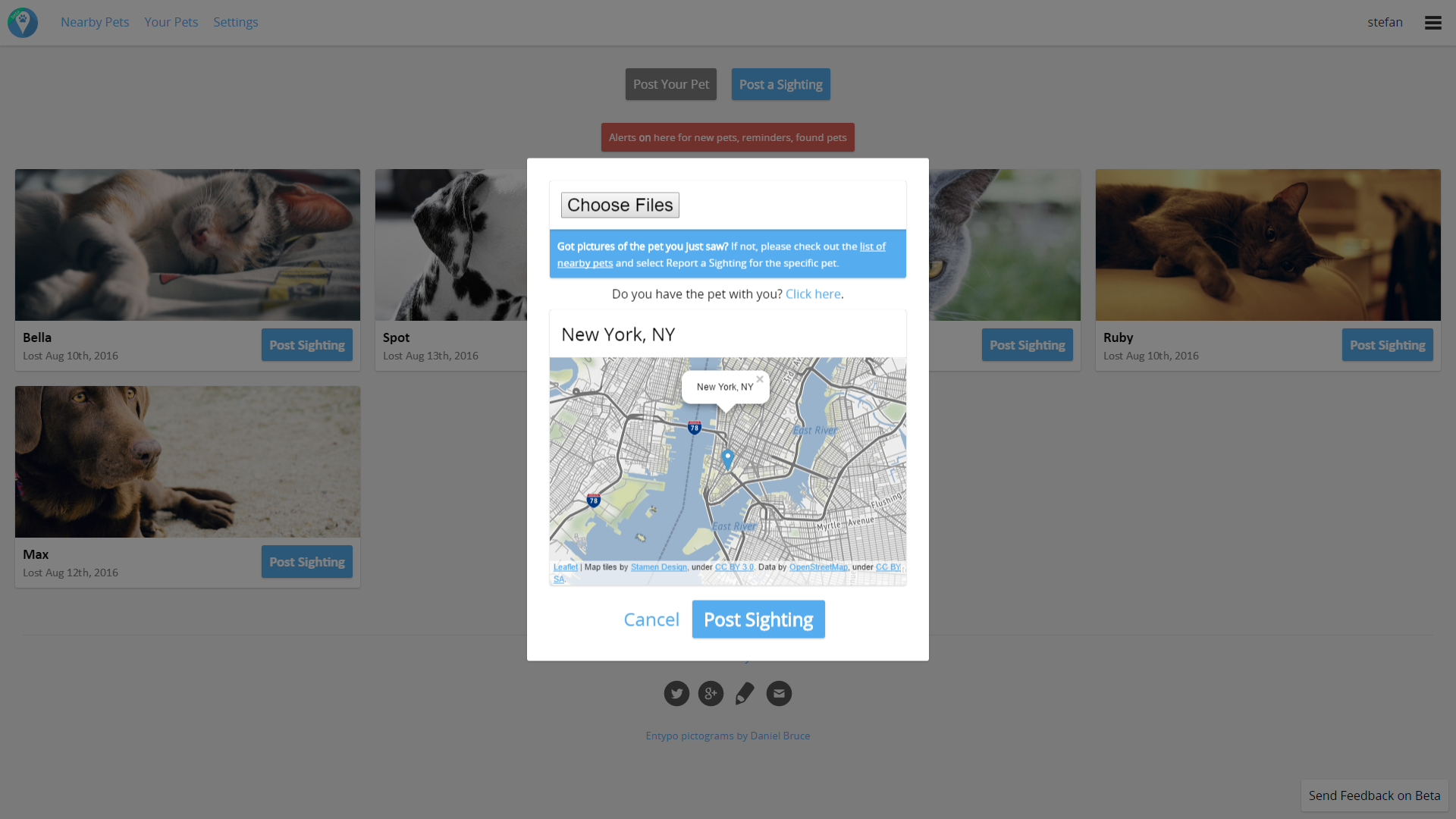Click Post Sighting in the dialog

[x=758, y=620]
